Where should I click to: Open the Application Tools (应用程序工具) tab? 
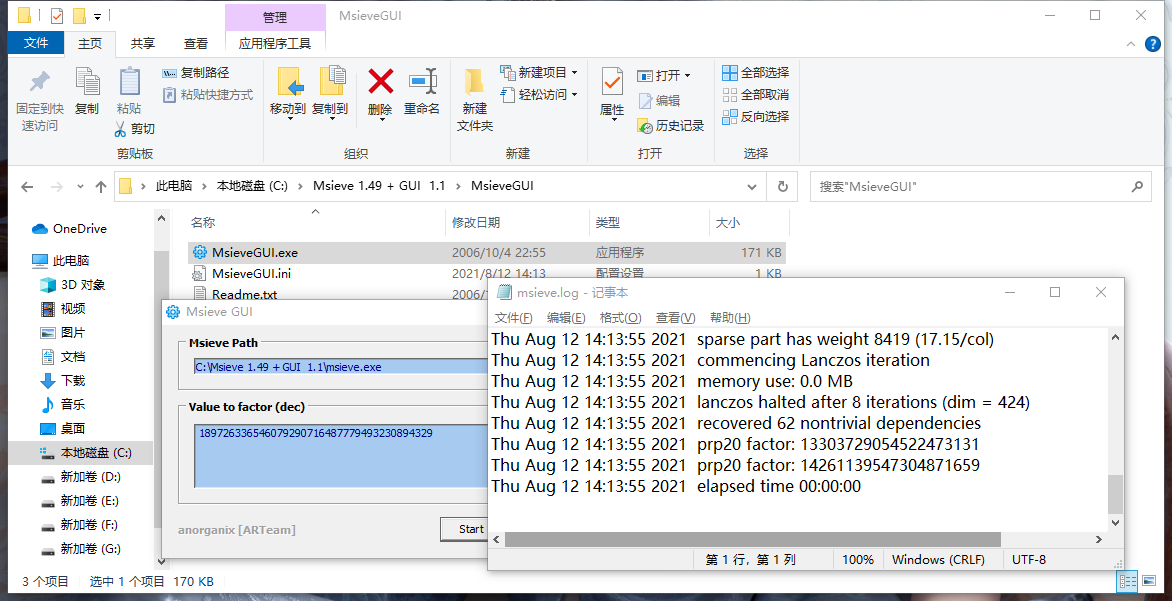275,43
